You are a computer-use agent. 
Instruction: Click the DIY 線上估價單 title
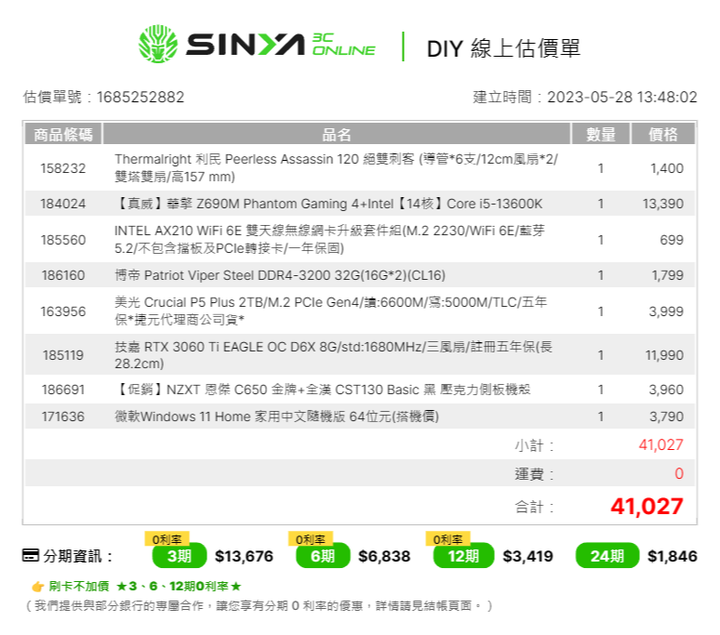[x=504, y=48]
